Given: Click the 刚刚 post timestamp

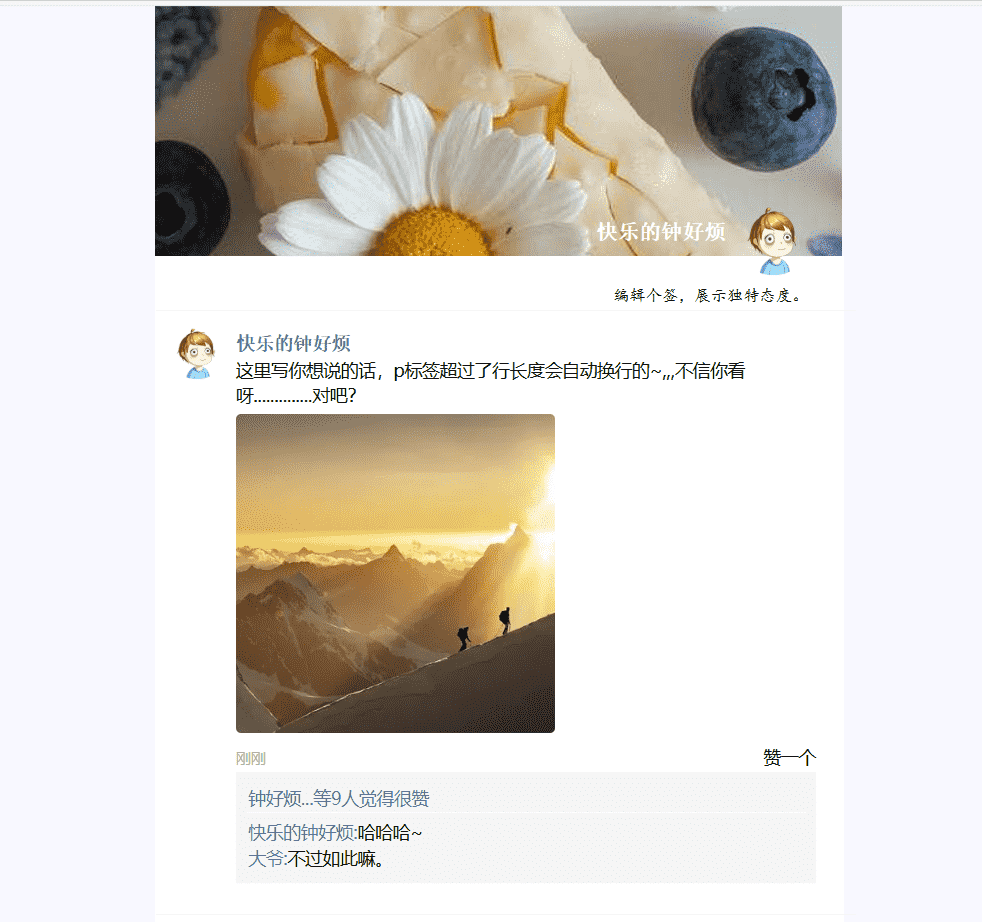Looking at the screenshot, I should (251, 759).
